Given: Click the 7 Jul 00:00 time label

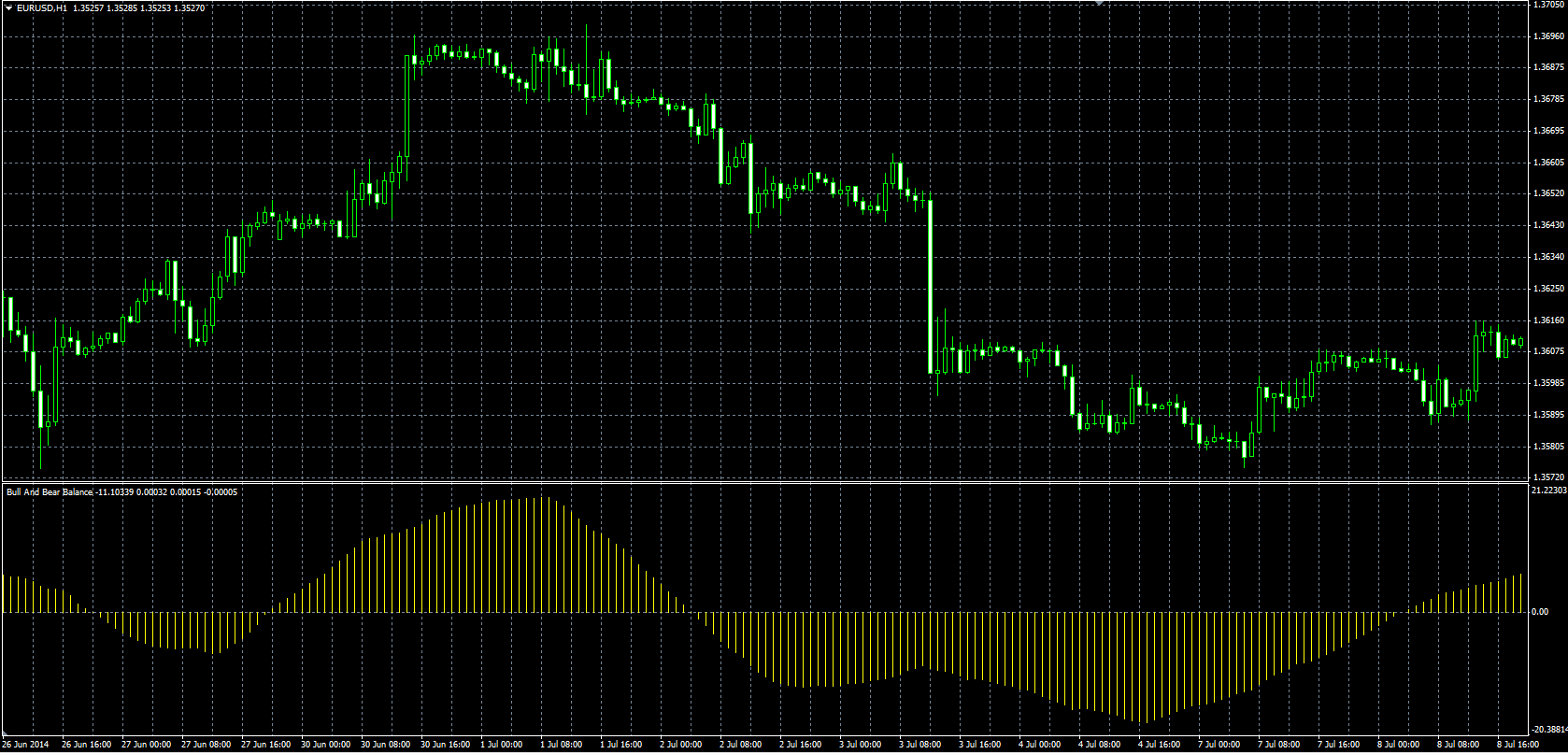Looking at the screenshot, I should coord(1219,745).
